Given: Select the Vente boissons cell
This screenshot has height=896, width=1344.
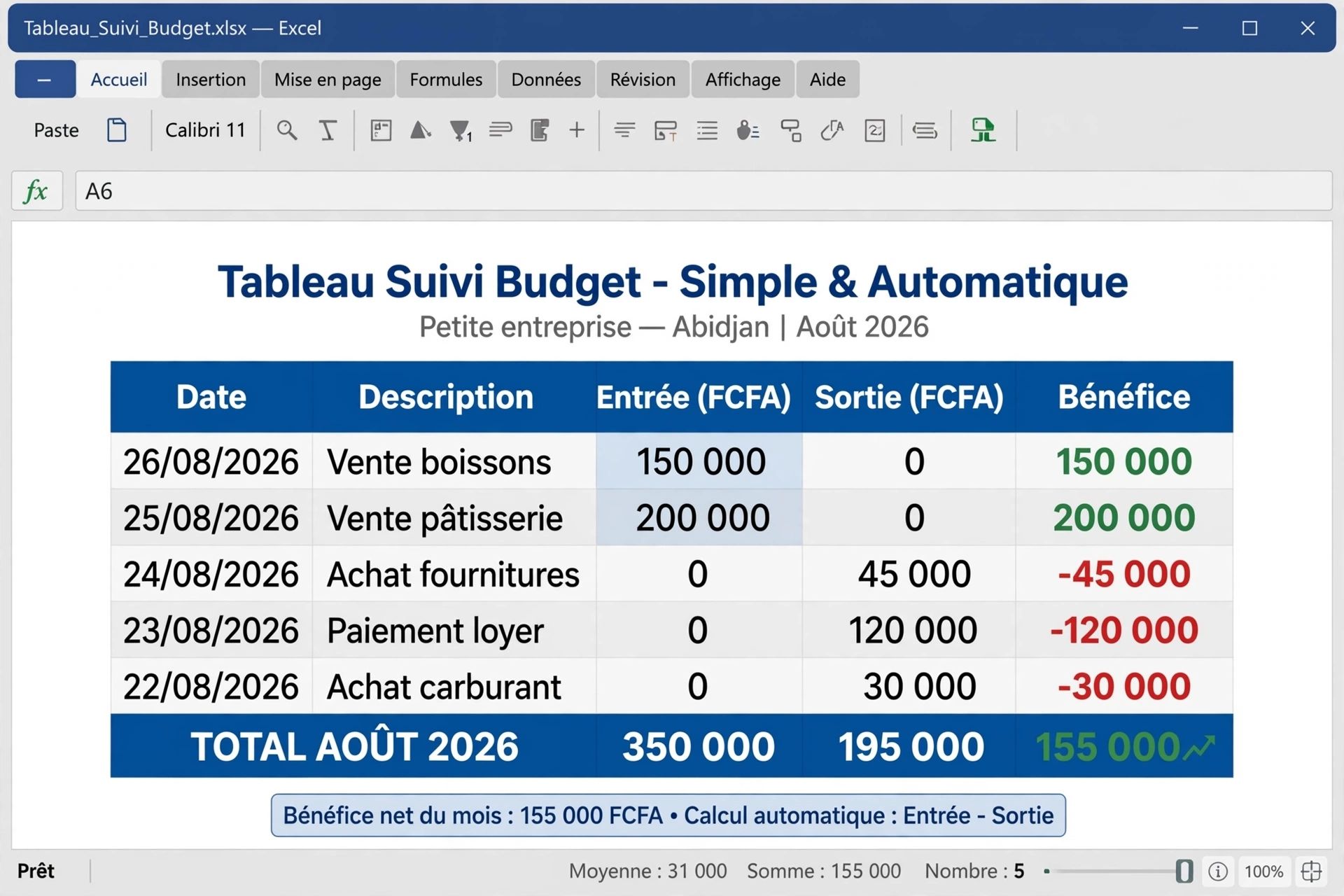Looking at the screenshot, I should [x=454, y=461].
